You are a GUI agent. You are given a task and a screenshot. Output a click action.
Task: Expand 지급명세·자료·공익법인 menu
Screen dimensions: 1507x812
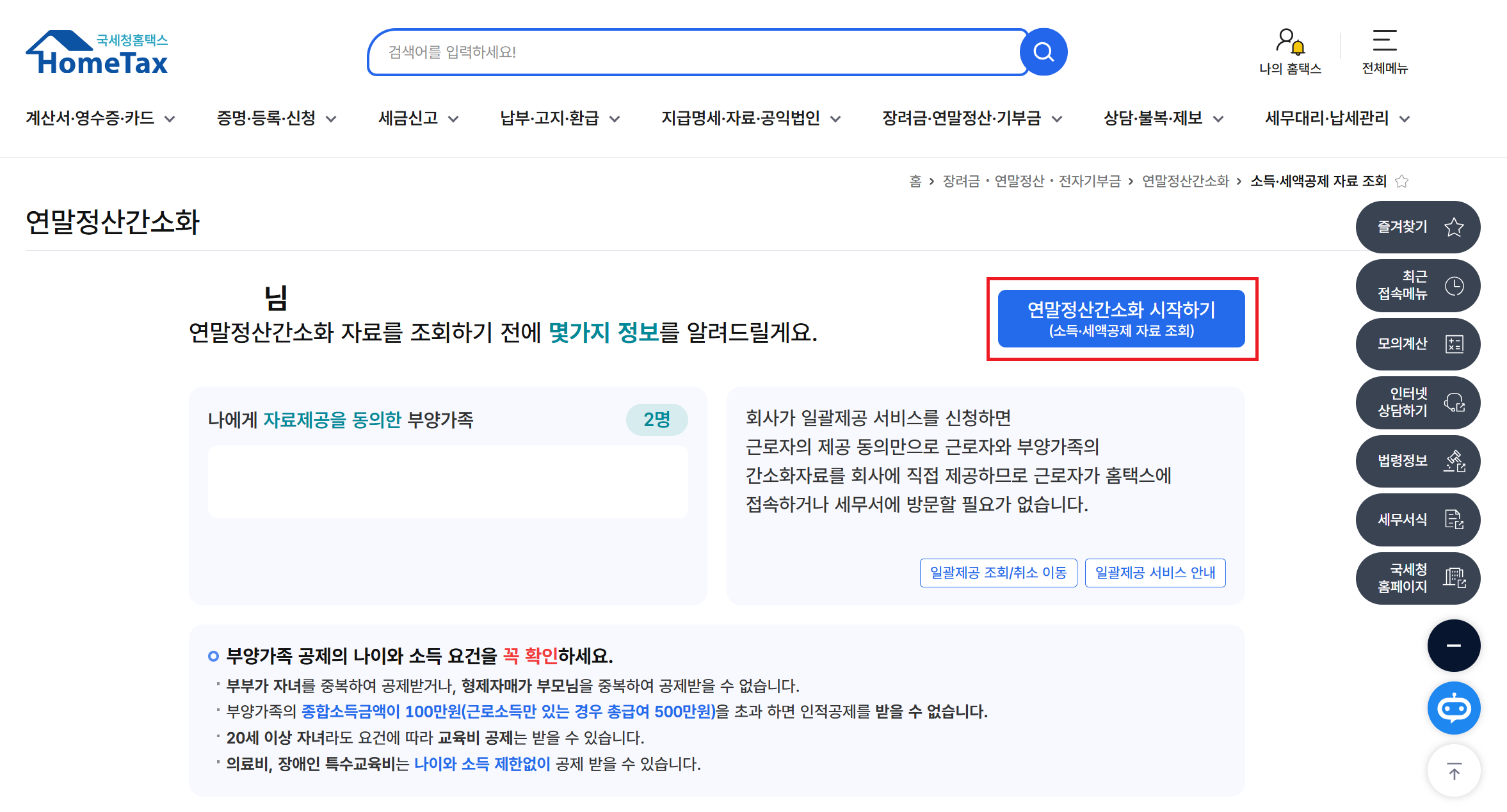point(751,118)
